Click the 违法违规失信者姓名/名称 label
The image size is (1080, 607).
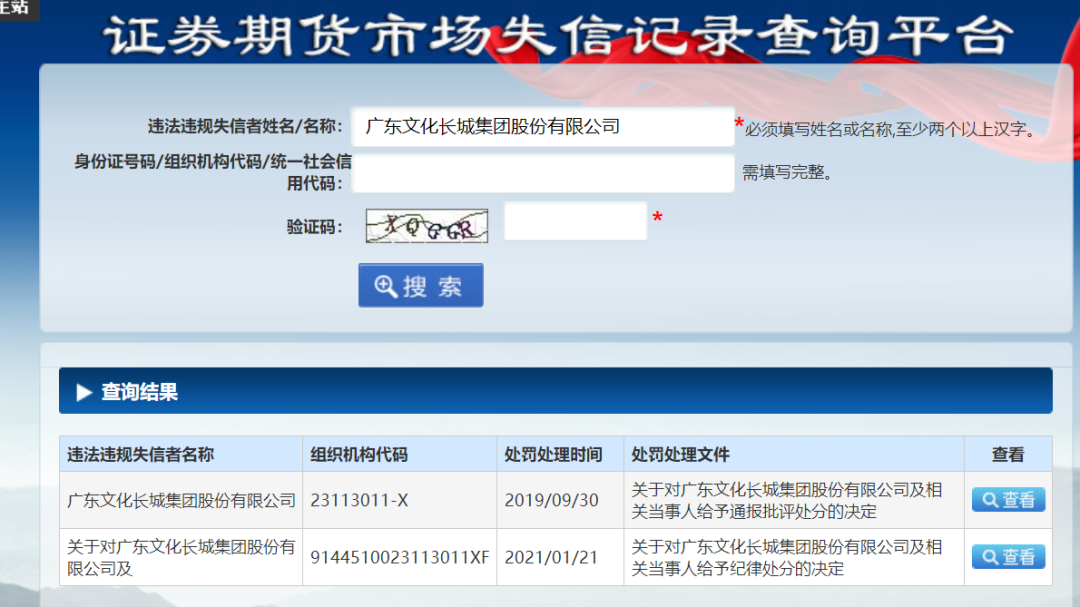(x=245, y=126)
